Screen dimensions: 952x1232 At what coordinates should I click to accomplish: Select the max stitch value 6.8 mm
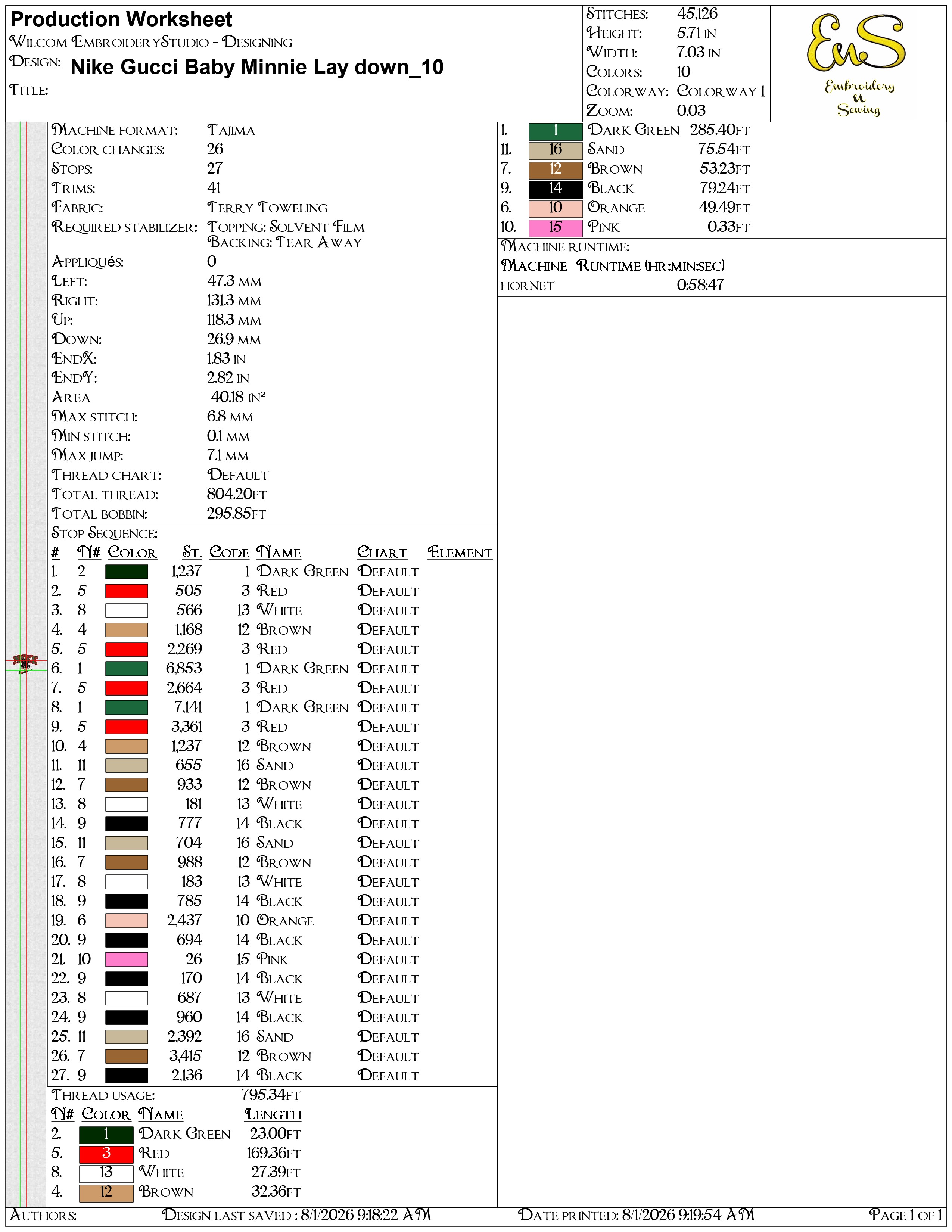point(230,417)
